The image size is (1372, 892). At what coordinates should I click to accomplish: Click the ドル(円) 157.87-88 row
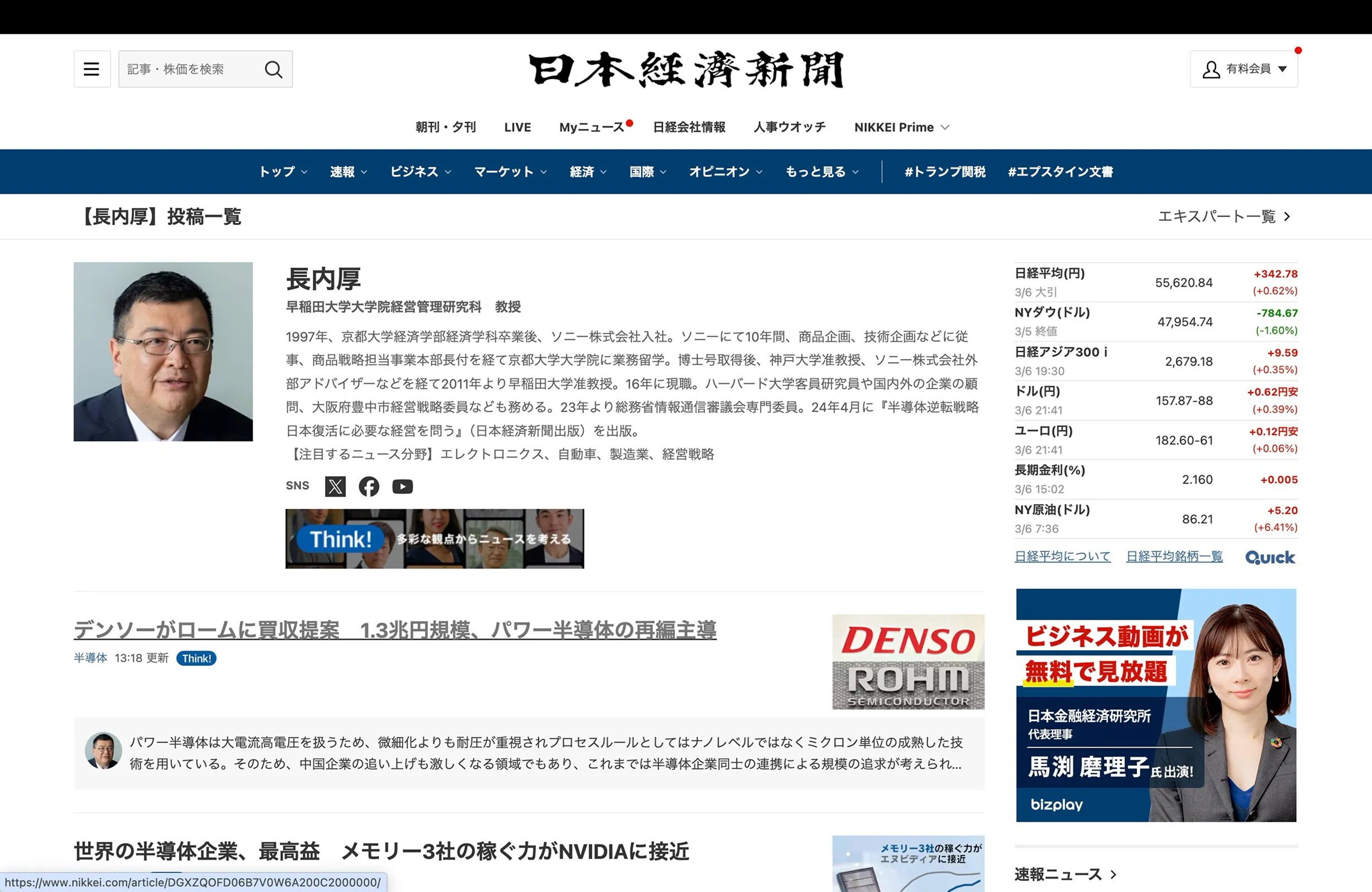(1156, 400)
